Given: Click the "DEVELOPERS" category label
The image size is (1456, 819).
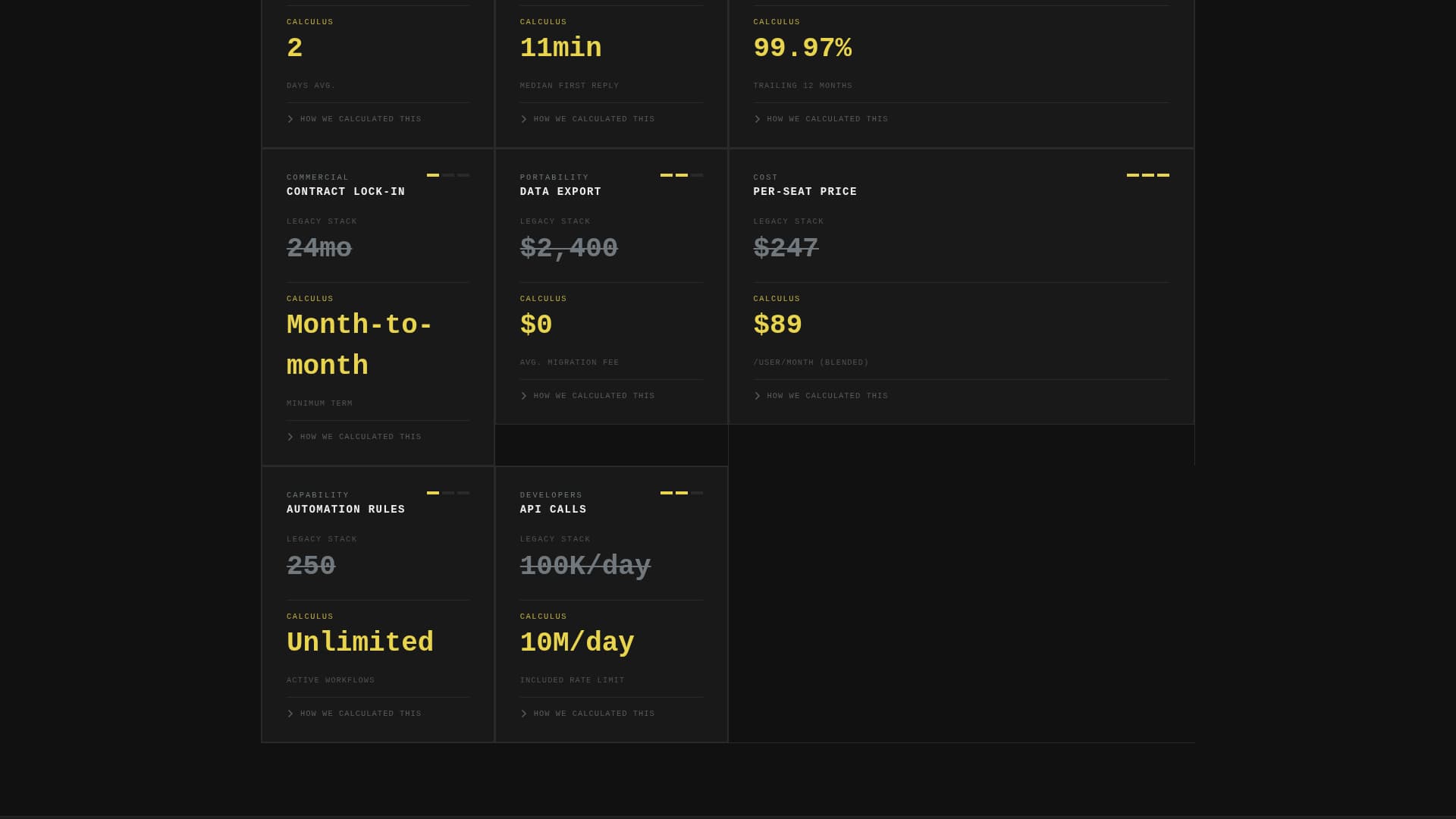Looking at the screenshot, I should (x=551, y=495).
